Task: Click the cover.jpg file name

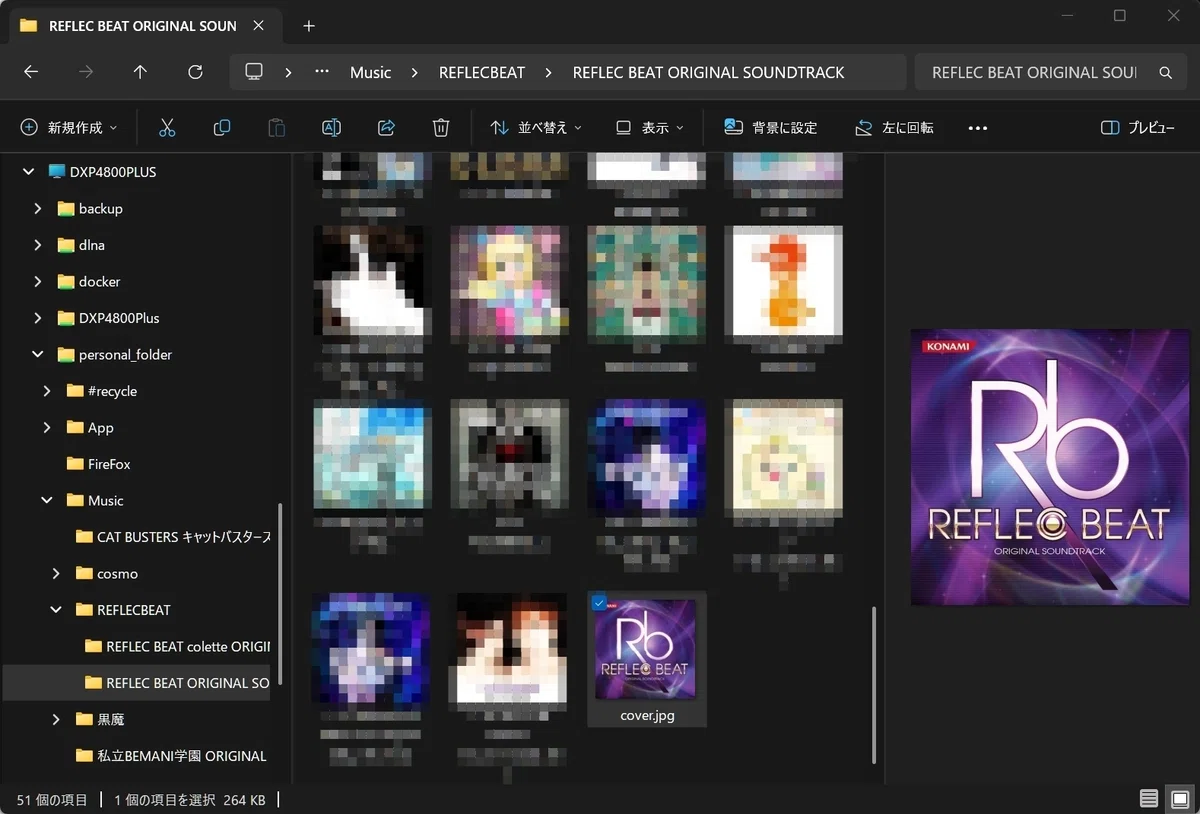Action: click(647, 716)
